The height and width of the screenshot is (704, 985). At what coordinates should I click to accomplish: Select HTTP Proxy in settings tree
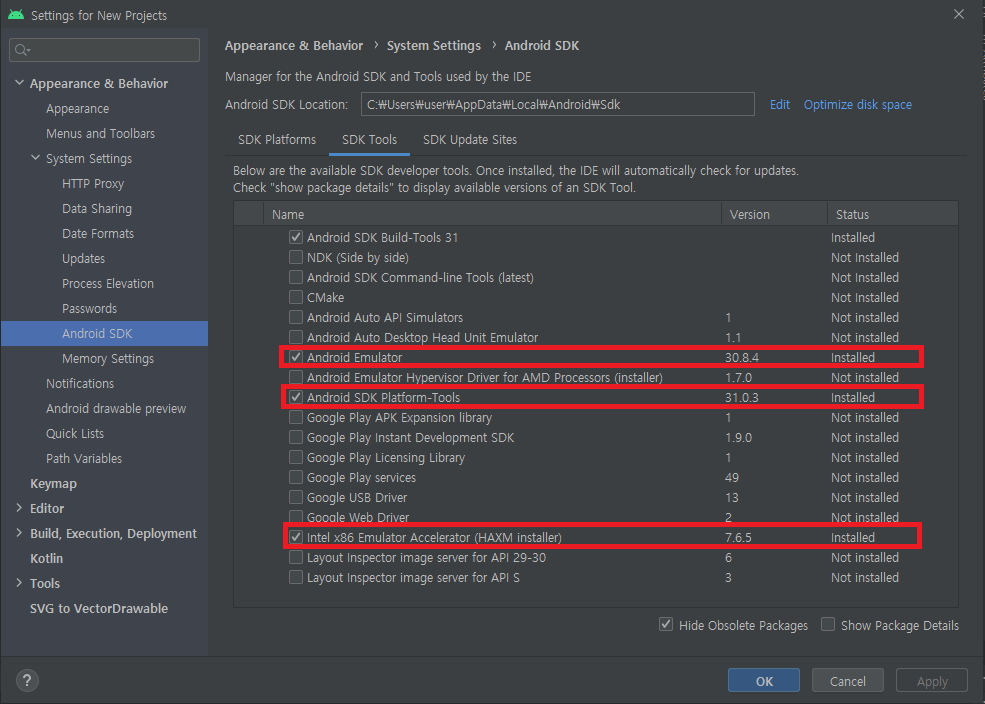(x=93, y=183)
